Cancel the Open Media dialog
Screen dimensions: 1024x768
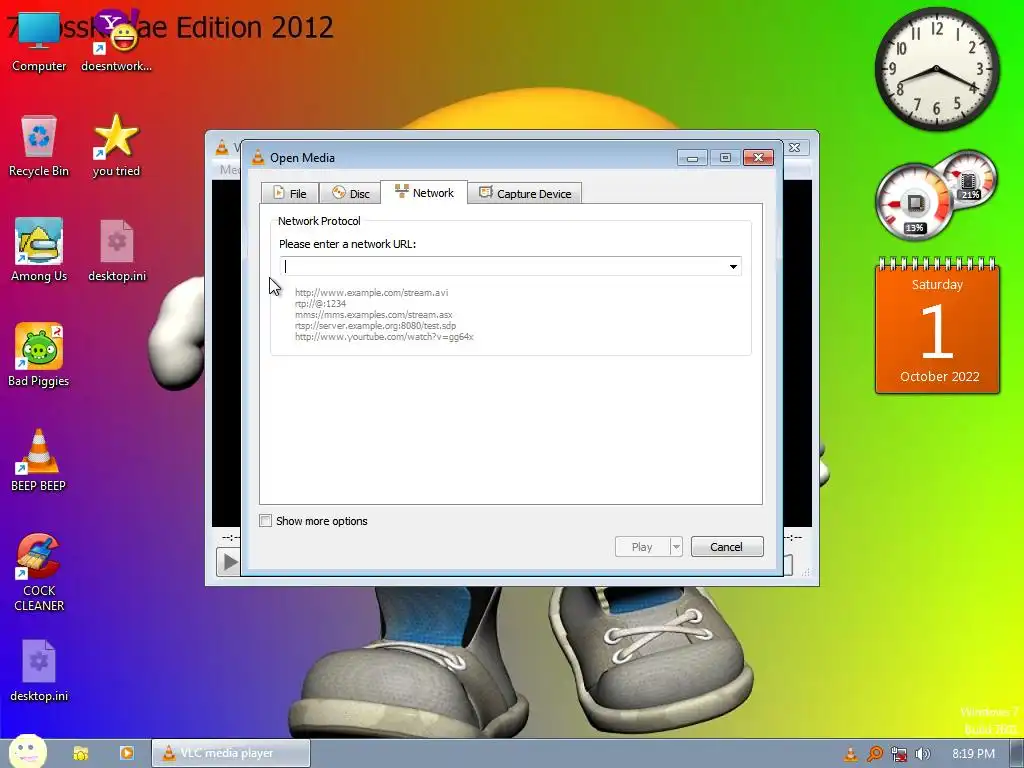tap(727, 547)
